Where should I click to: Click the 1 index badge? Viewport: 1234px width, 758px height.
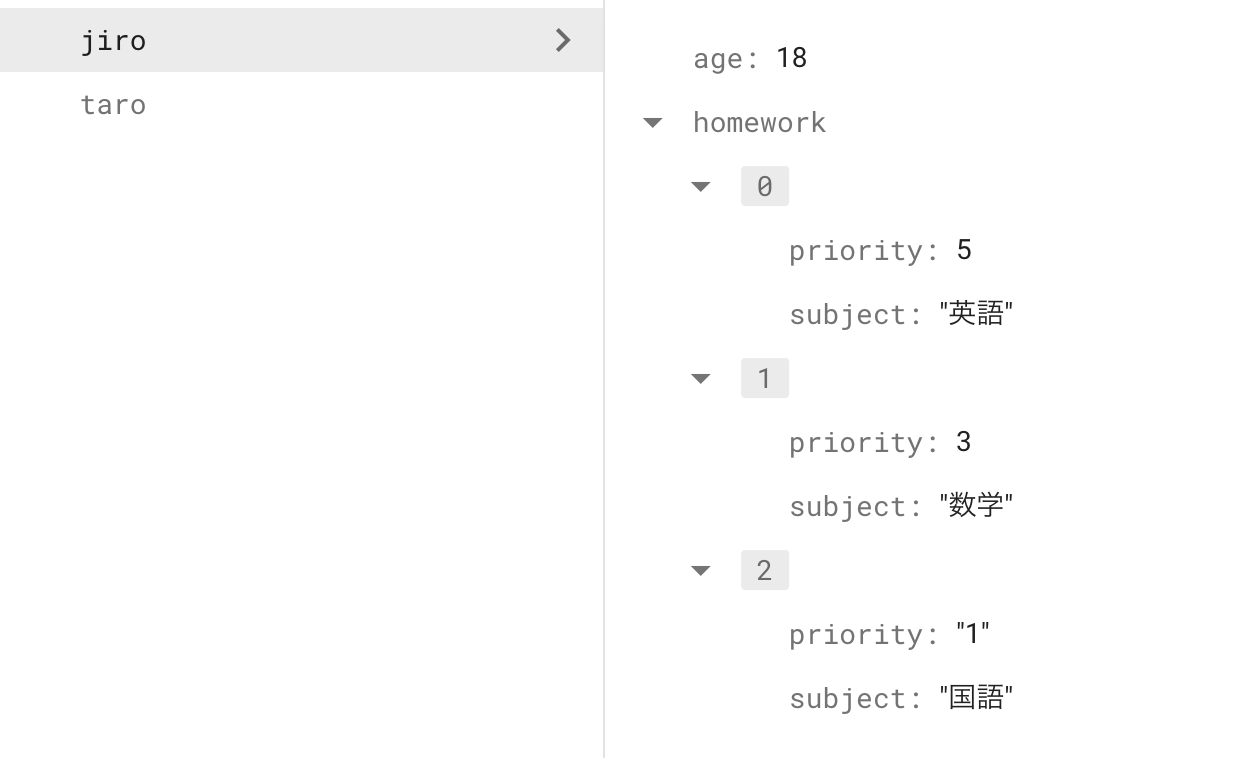click(x=764, y=378)
